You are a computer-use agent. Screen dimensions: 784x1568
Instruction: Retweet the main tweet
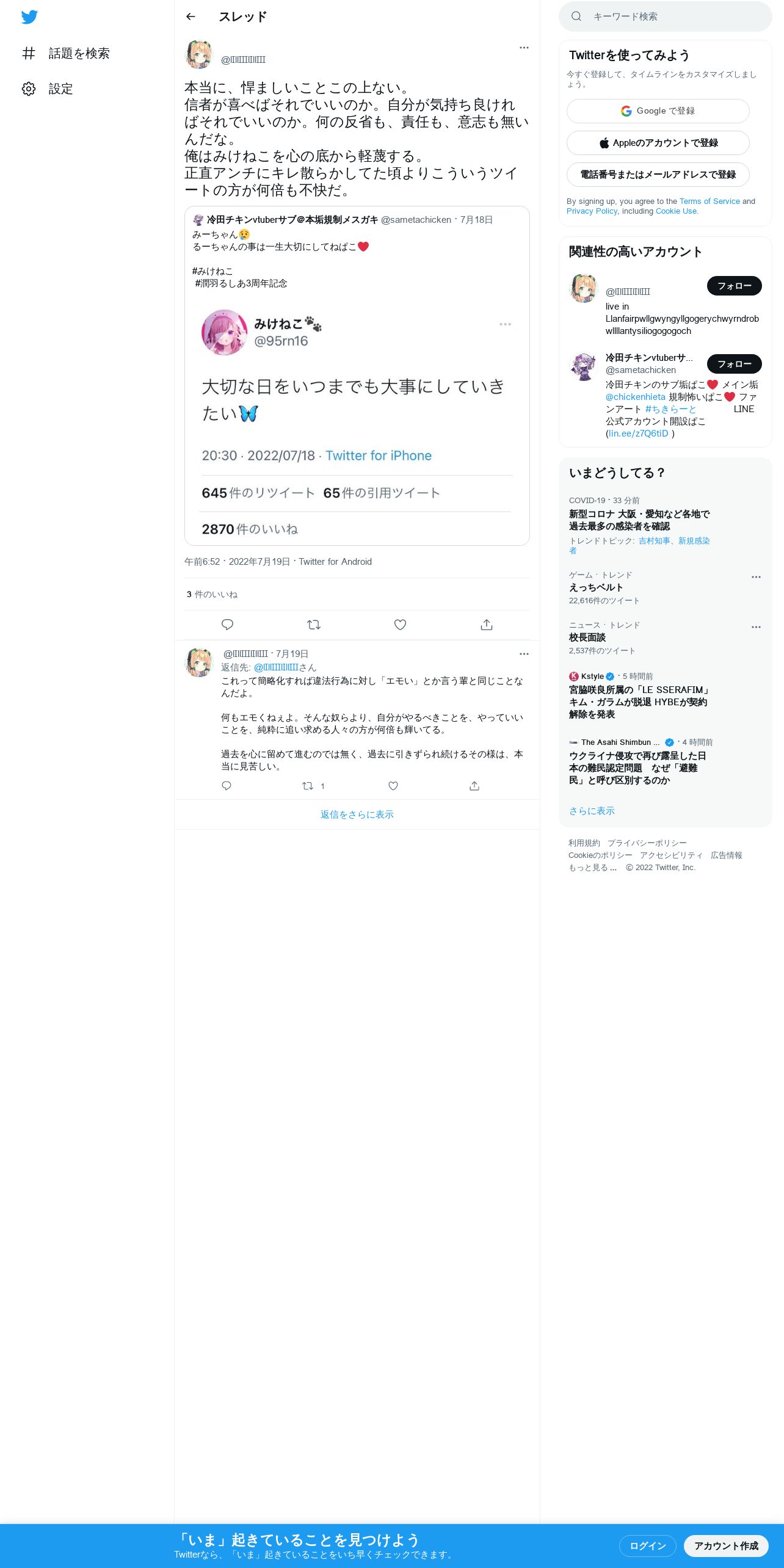(x=313, y=624)
